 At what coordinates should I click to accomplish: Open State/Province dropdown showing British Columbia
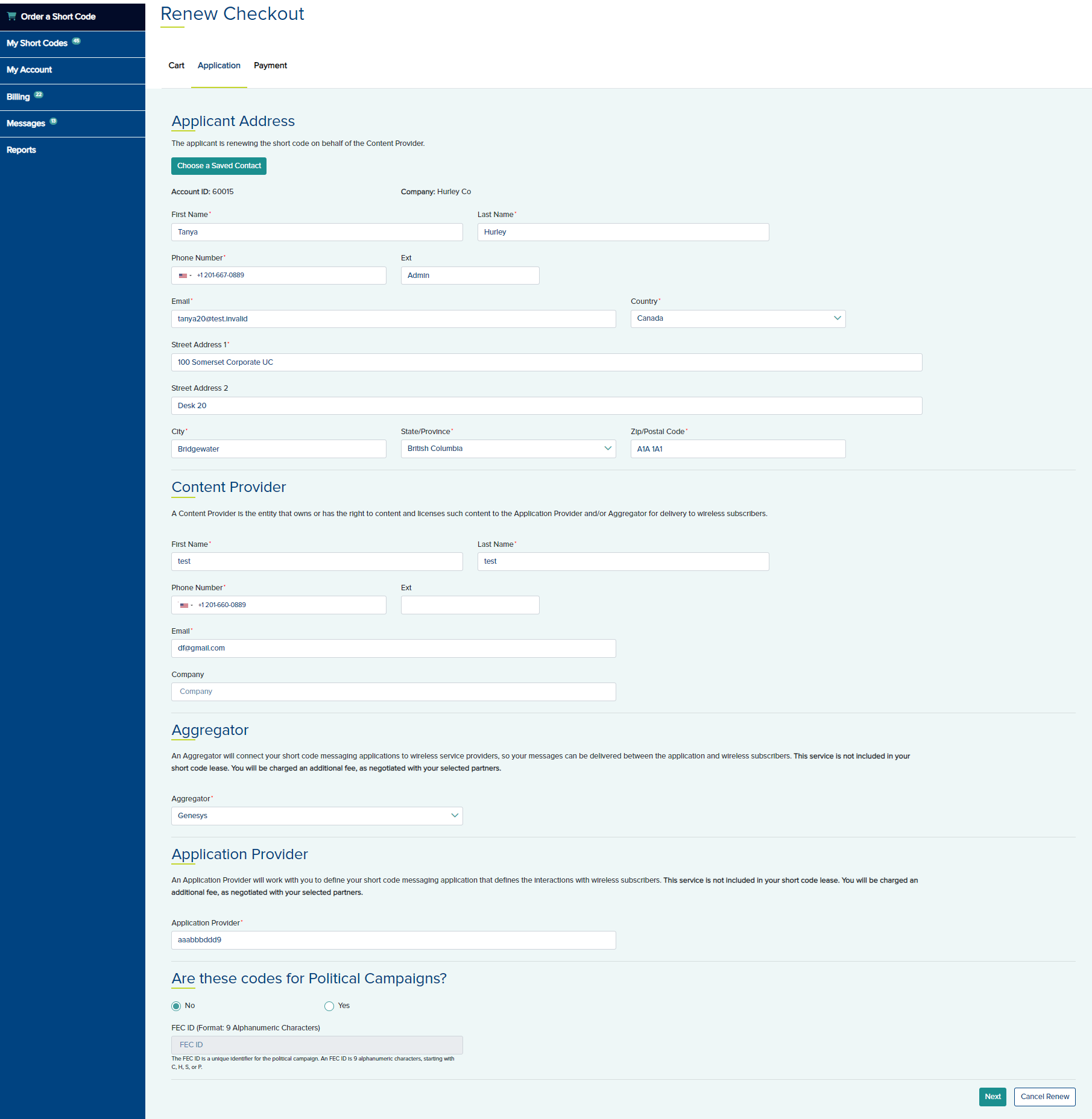(508, 449)
